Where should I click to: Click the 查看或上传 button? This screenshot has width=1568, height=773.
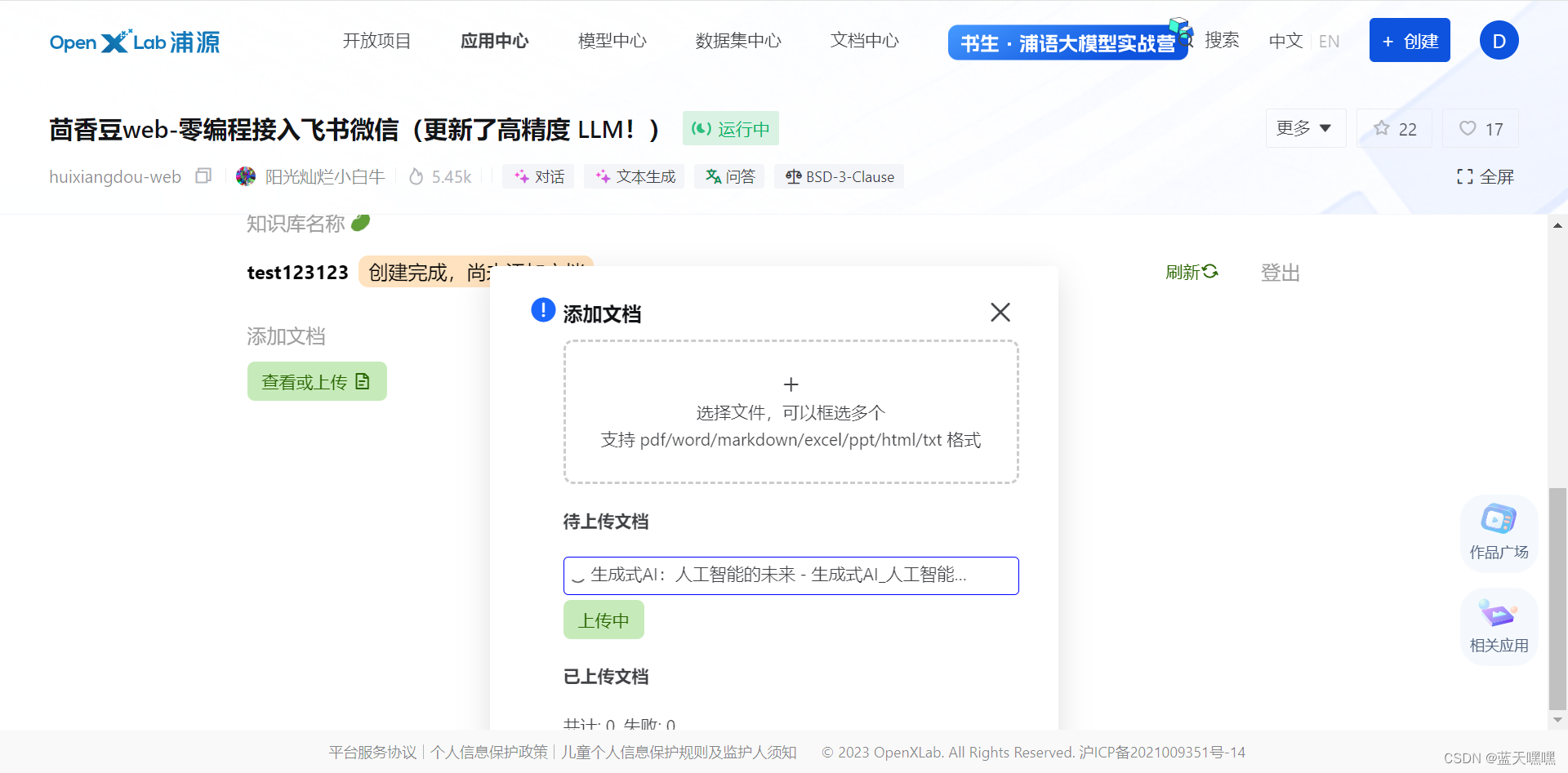317,381
